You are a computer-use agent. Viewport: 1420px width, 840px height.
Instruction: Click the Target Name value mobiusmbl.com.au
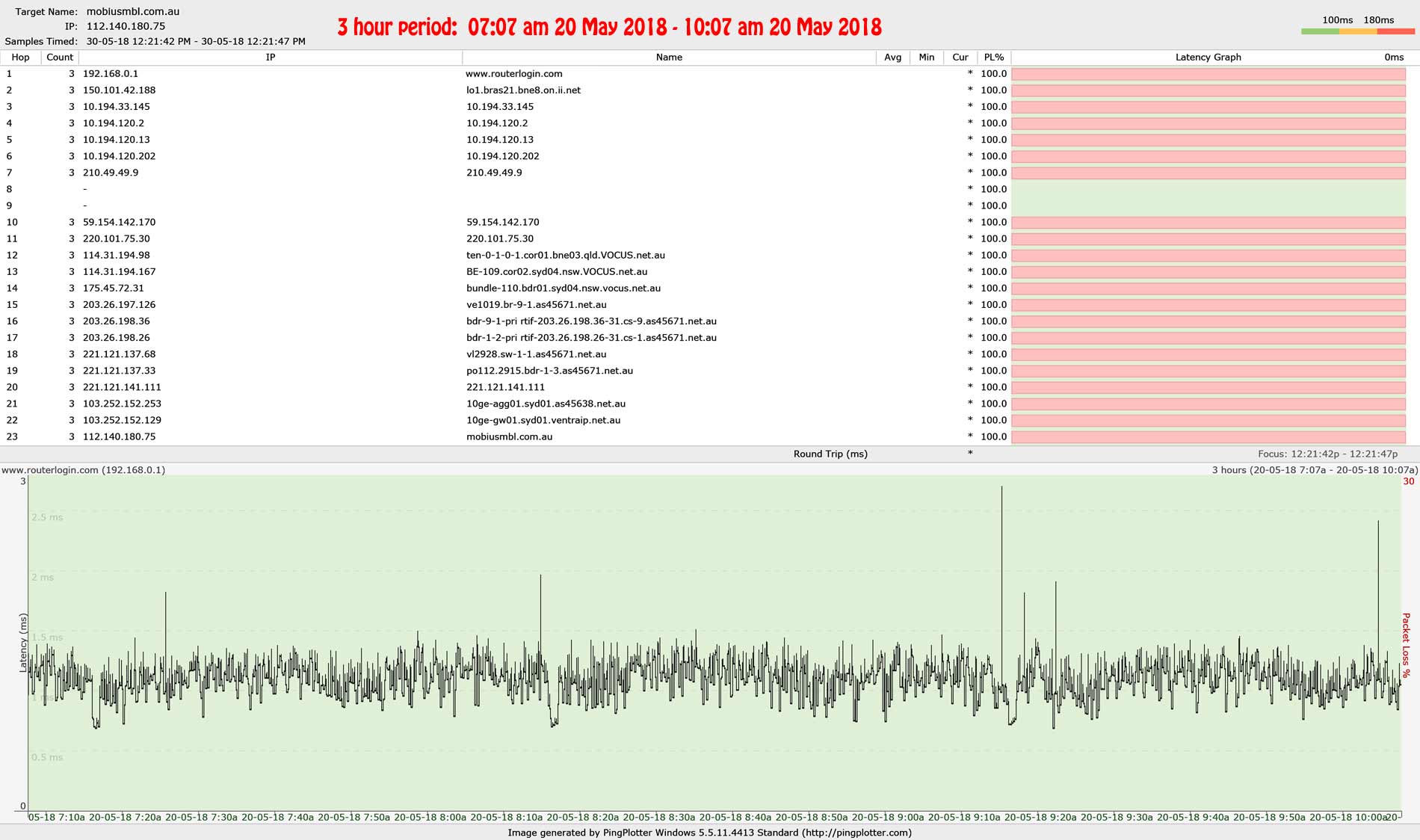[132, 11]
